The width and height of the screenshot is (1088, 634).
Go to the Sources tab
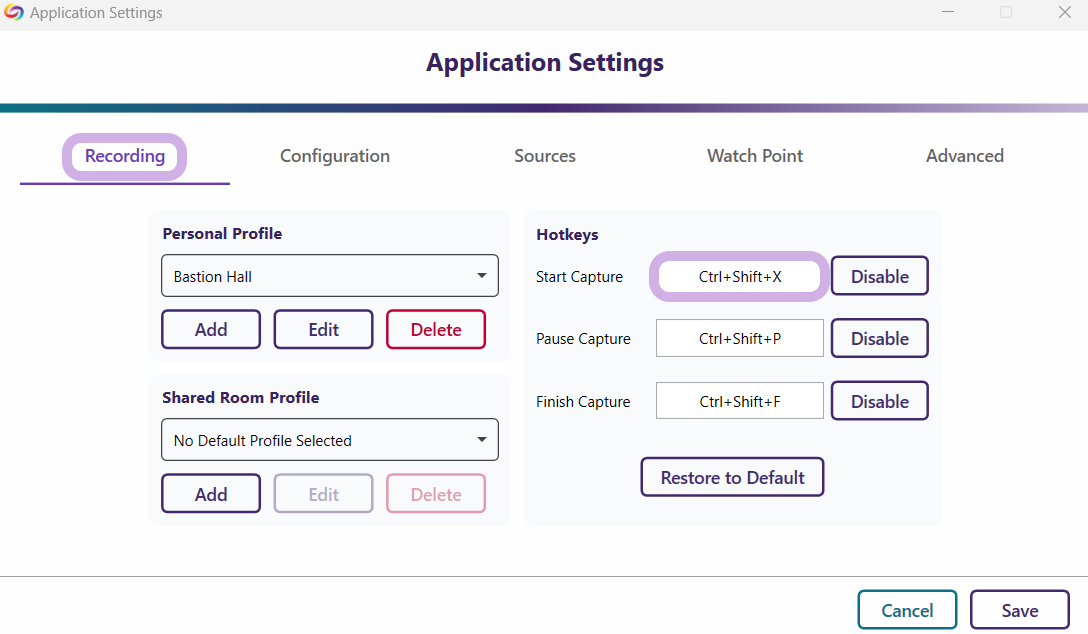545,156
